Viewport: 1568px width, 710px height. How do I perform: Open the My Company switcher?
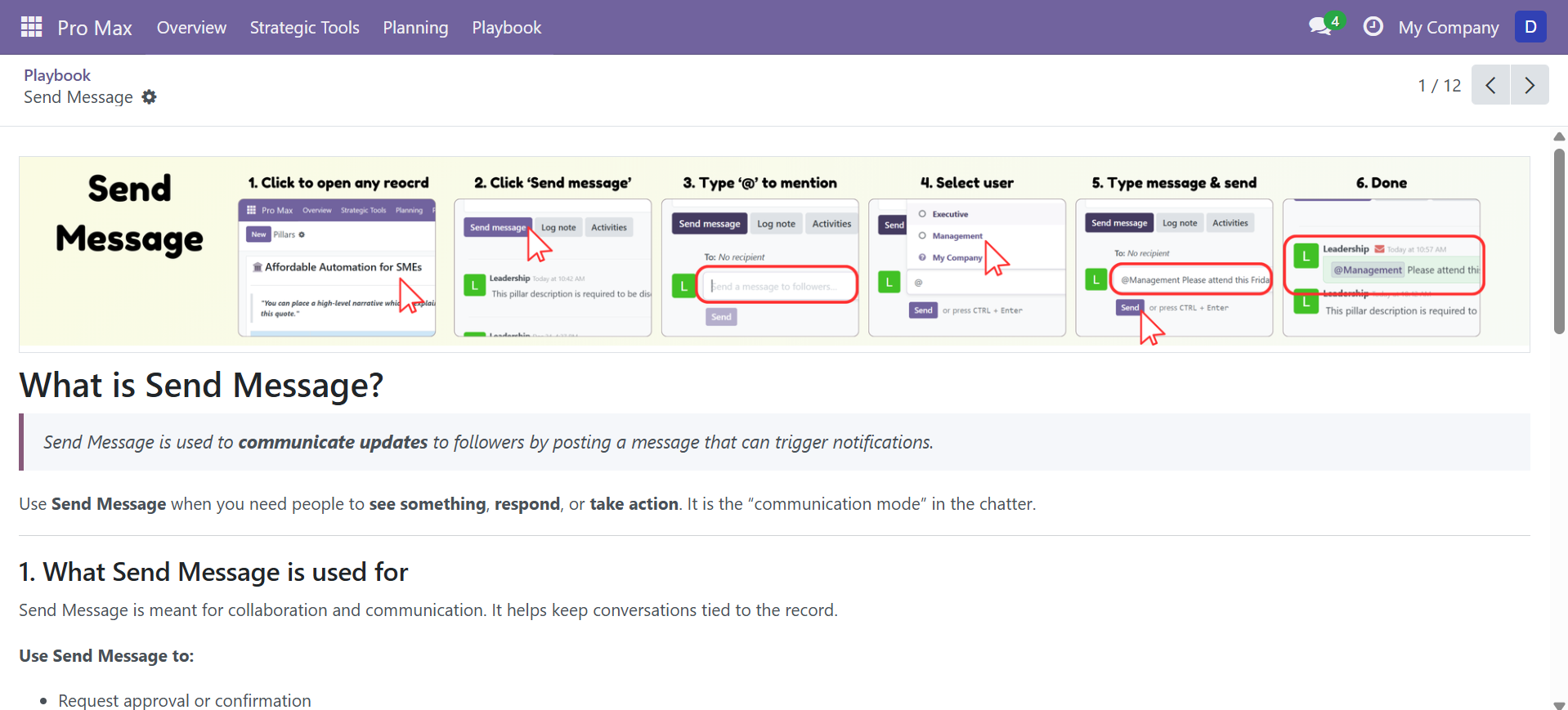(1448, 28)
